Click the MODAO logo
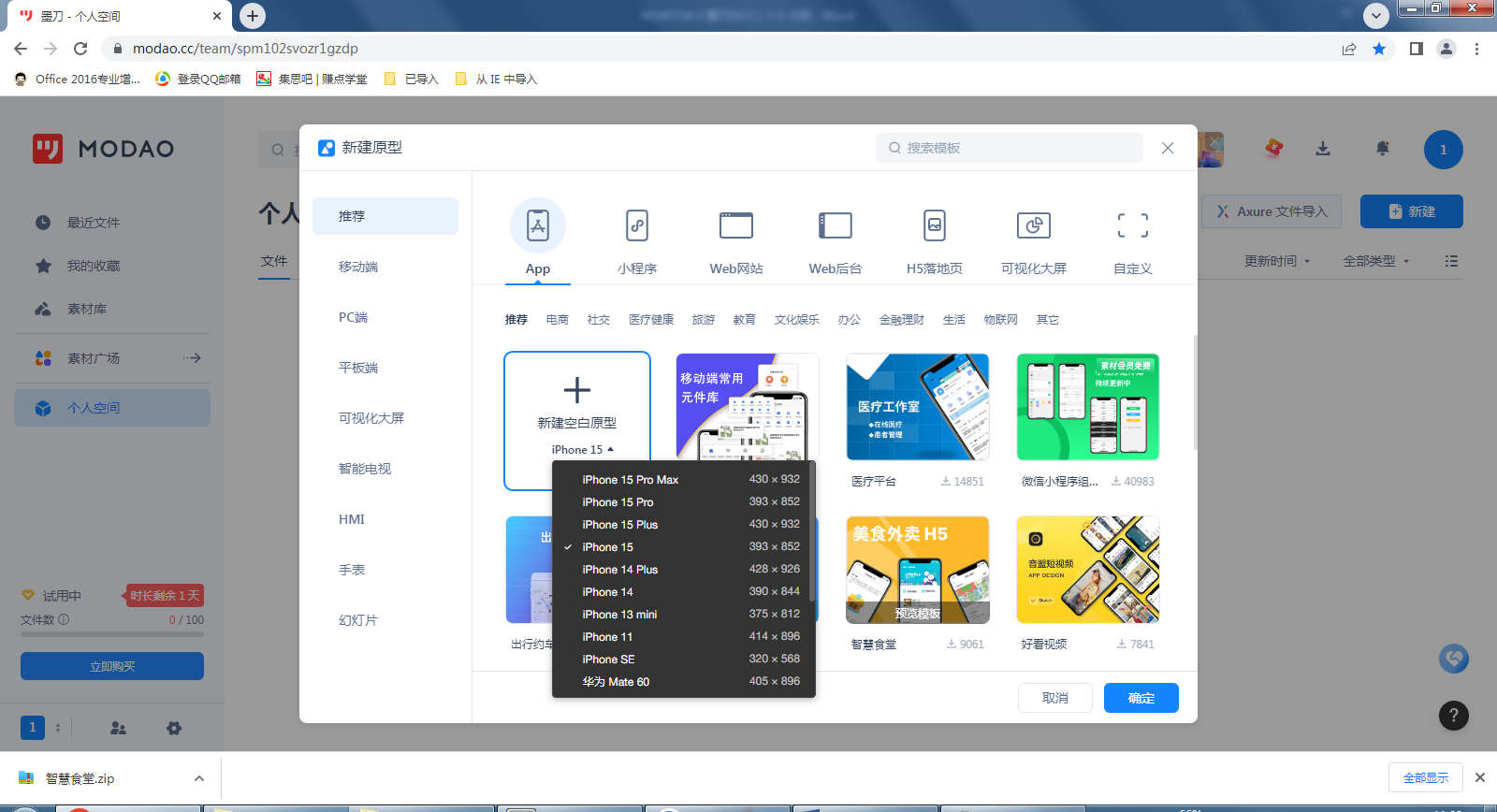Screen dimensions: 1497x812 tap(104, 149)
